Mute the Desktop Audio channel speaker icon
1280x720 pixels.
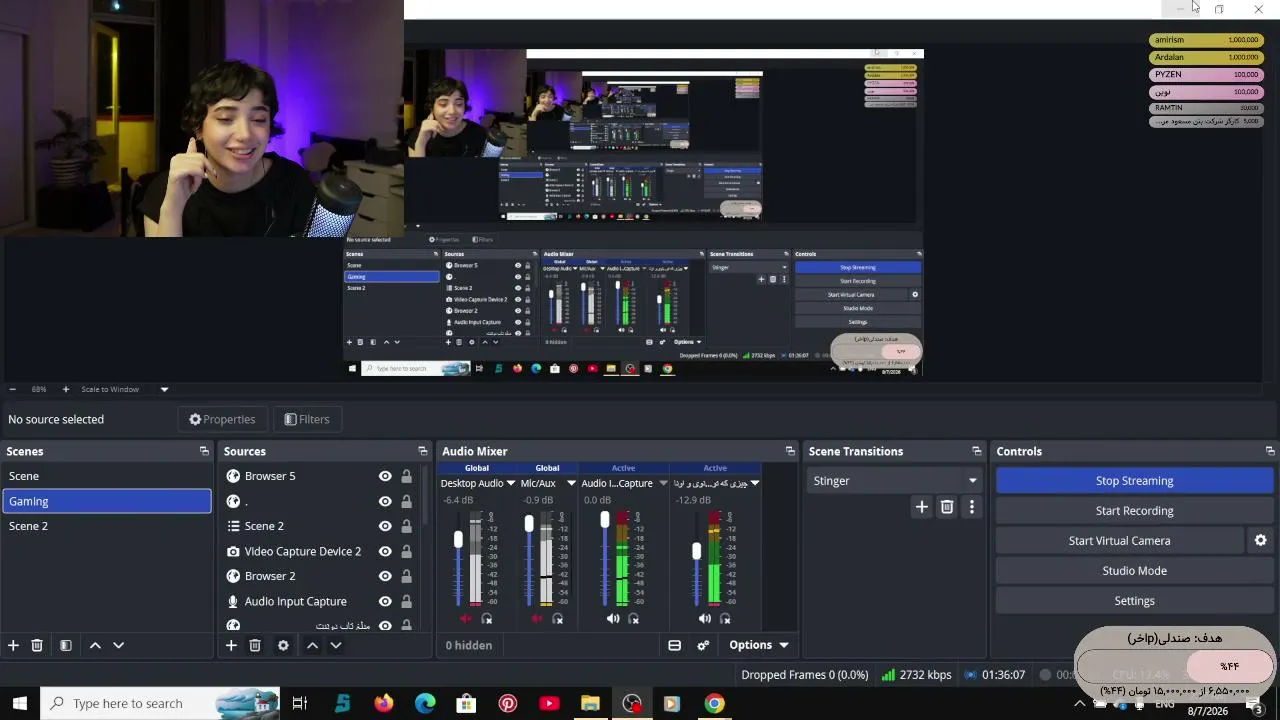tap(465, 619)
